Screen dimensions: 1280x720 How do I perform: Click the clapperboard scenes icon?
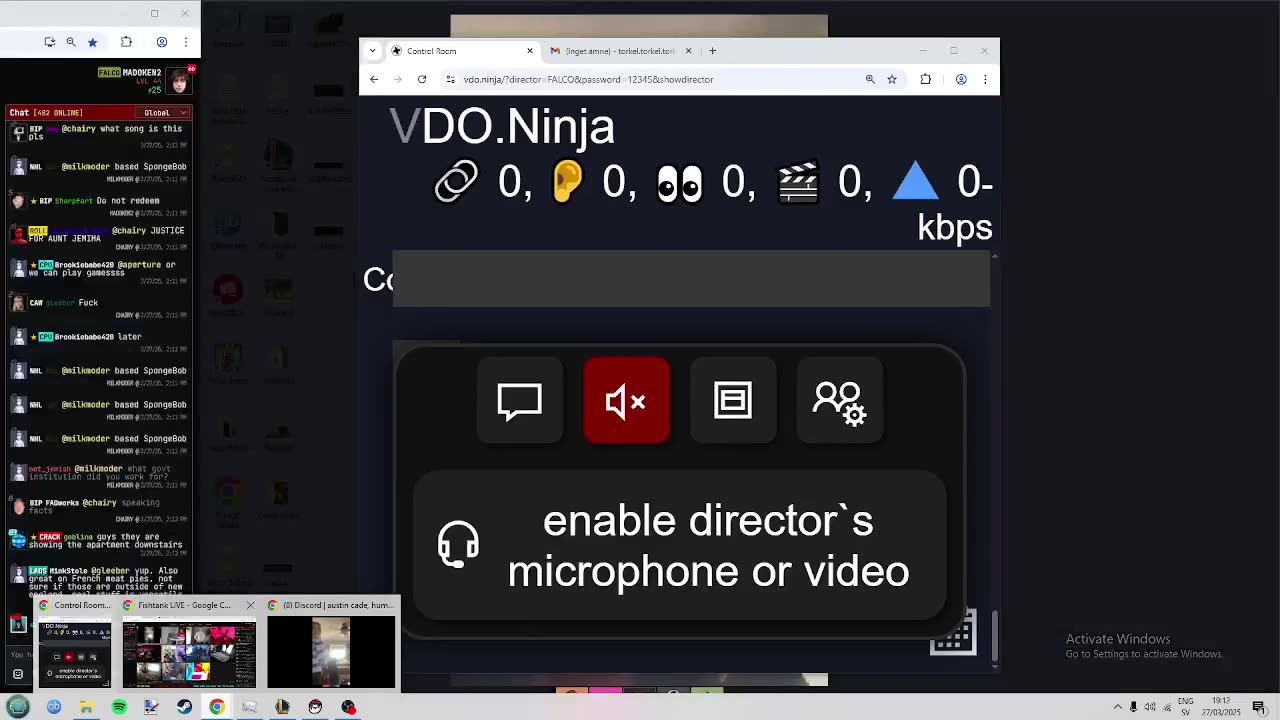[x=798, y=184]
